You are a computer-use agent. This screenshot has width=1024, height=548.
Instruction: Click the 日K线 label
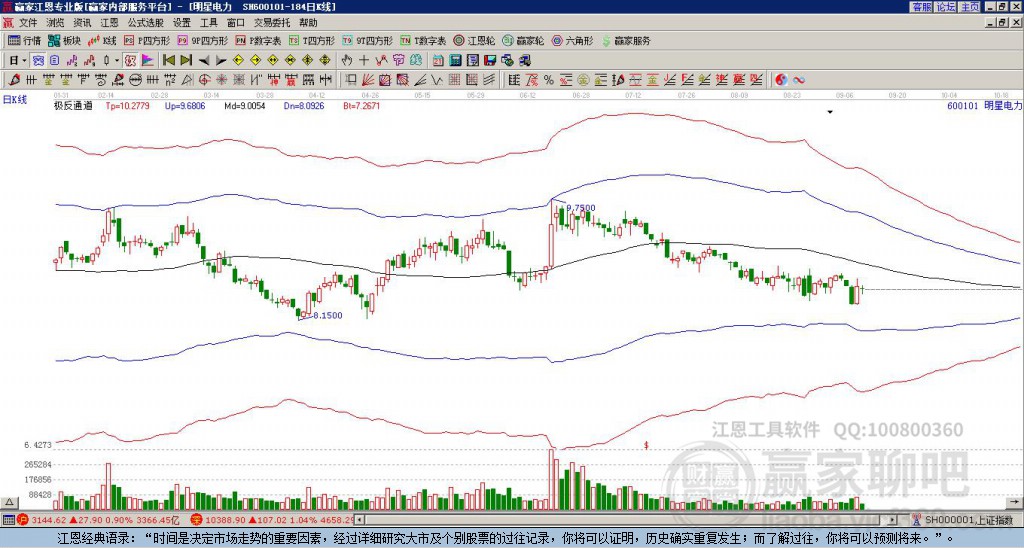(x=15, y=99)
